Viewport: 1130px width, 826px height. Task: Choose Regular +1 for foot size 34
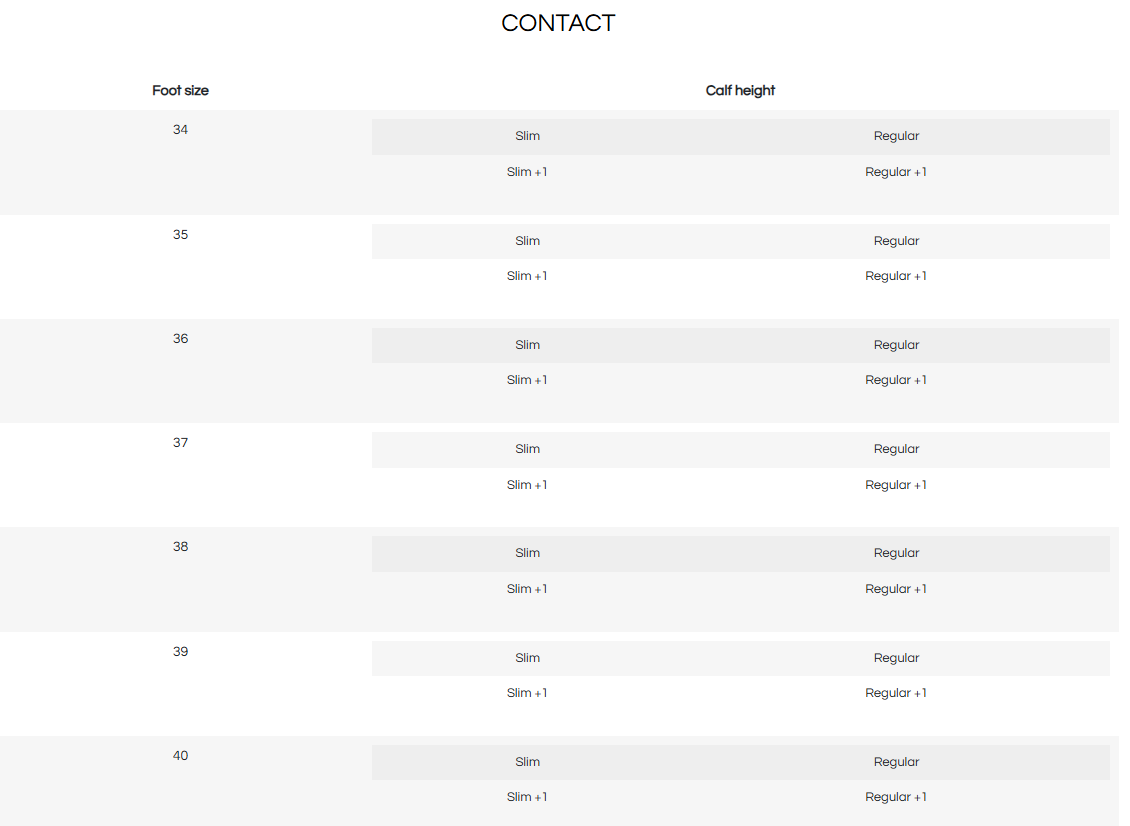[x=896, y=172]
